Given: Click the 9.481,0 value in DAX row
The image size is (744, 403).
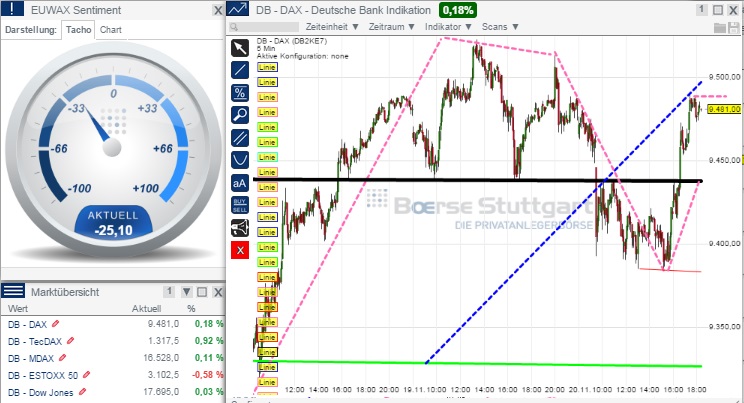Looking at the screenshot, I should 163,324.
